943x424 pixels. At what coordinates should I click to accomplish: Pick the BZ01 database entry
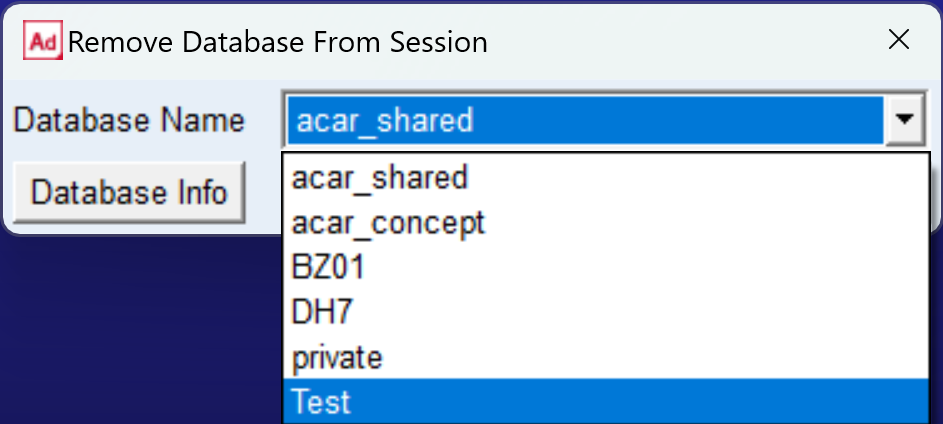328,268
